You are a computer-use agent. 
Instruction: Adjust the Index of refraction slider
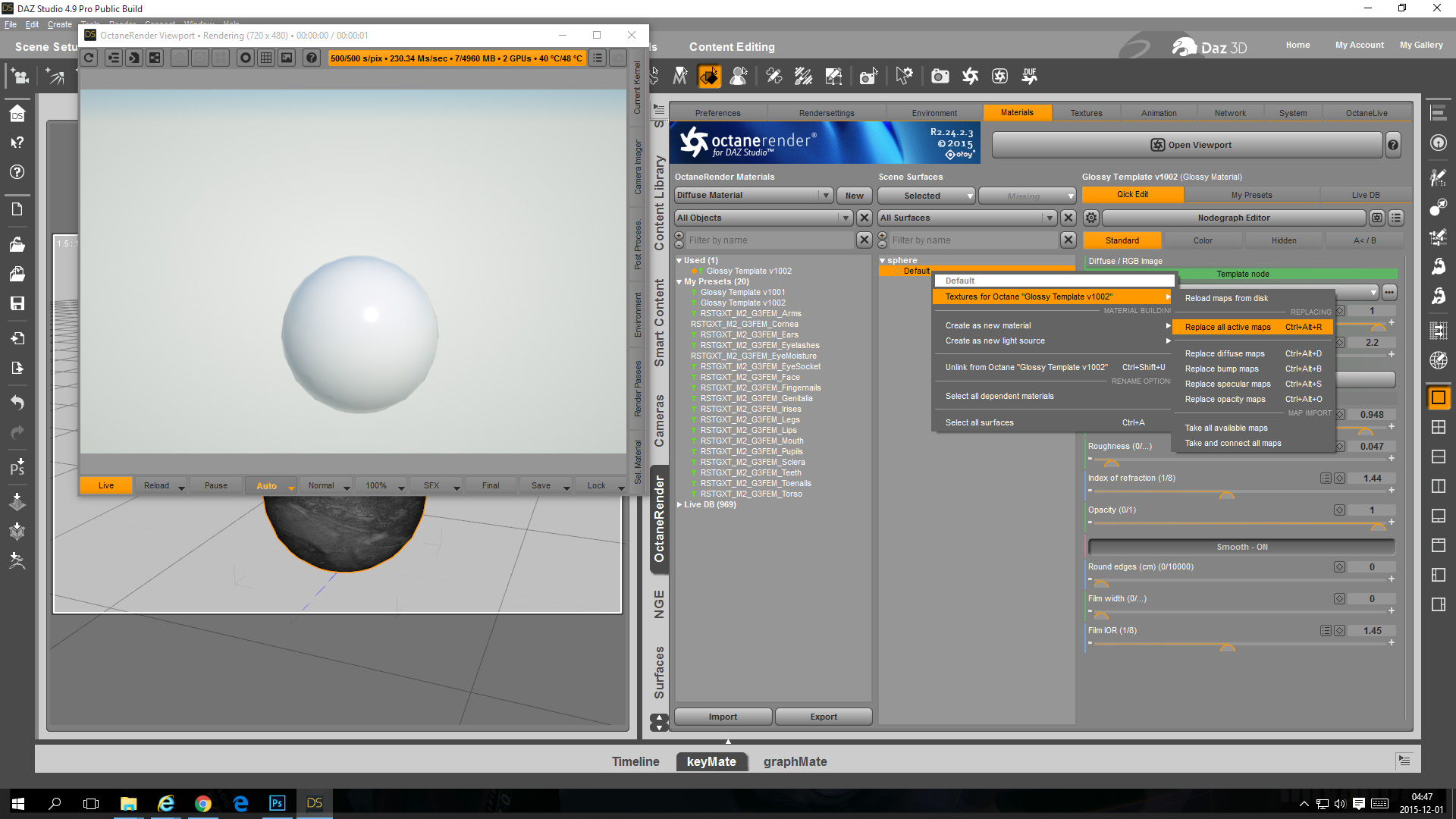(x=1226, y=494)
